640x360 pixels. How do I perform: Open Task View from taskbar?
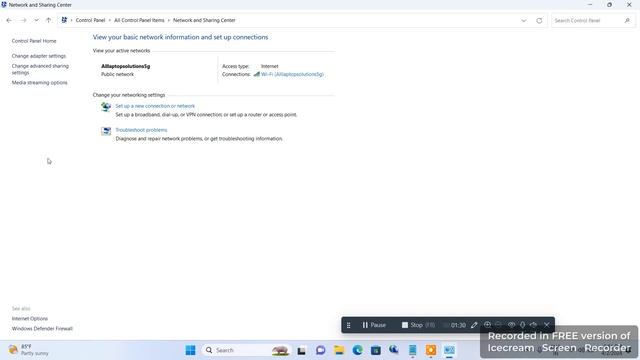[x=302, y=350]
